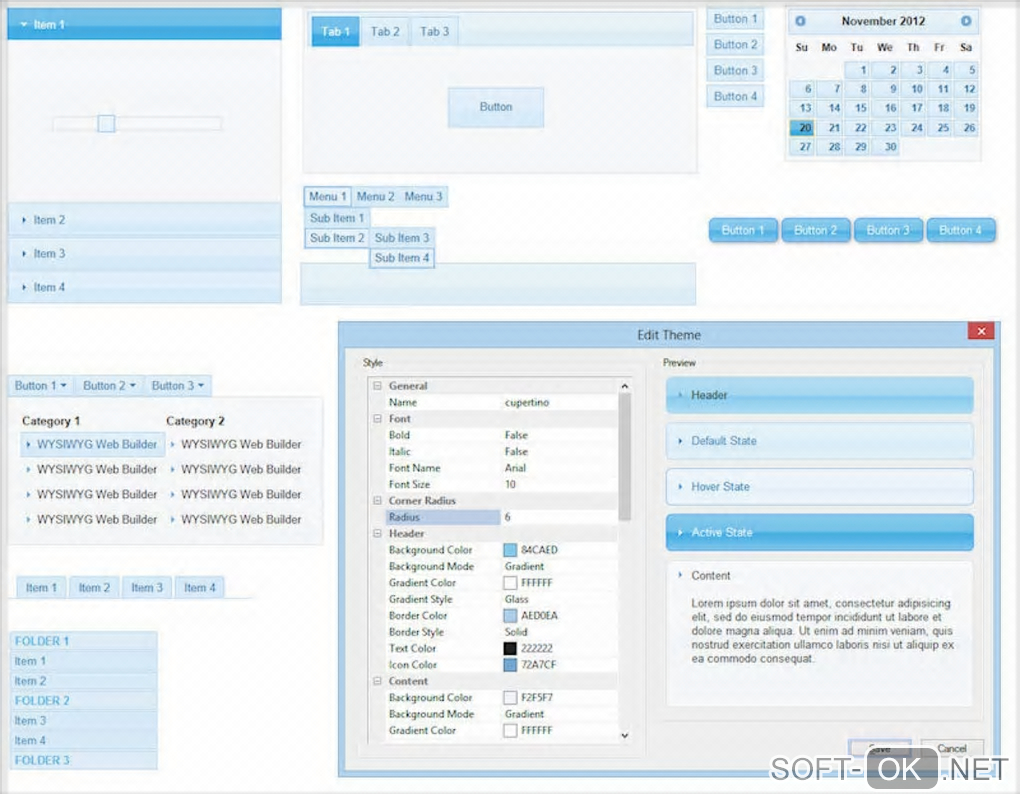
Task: Select Sub Item 2
Action: pyautogui.click(x=337, y=238)
